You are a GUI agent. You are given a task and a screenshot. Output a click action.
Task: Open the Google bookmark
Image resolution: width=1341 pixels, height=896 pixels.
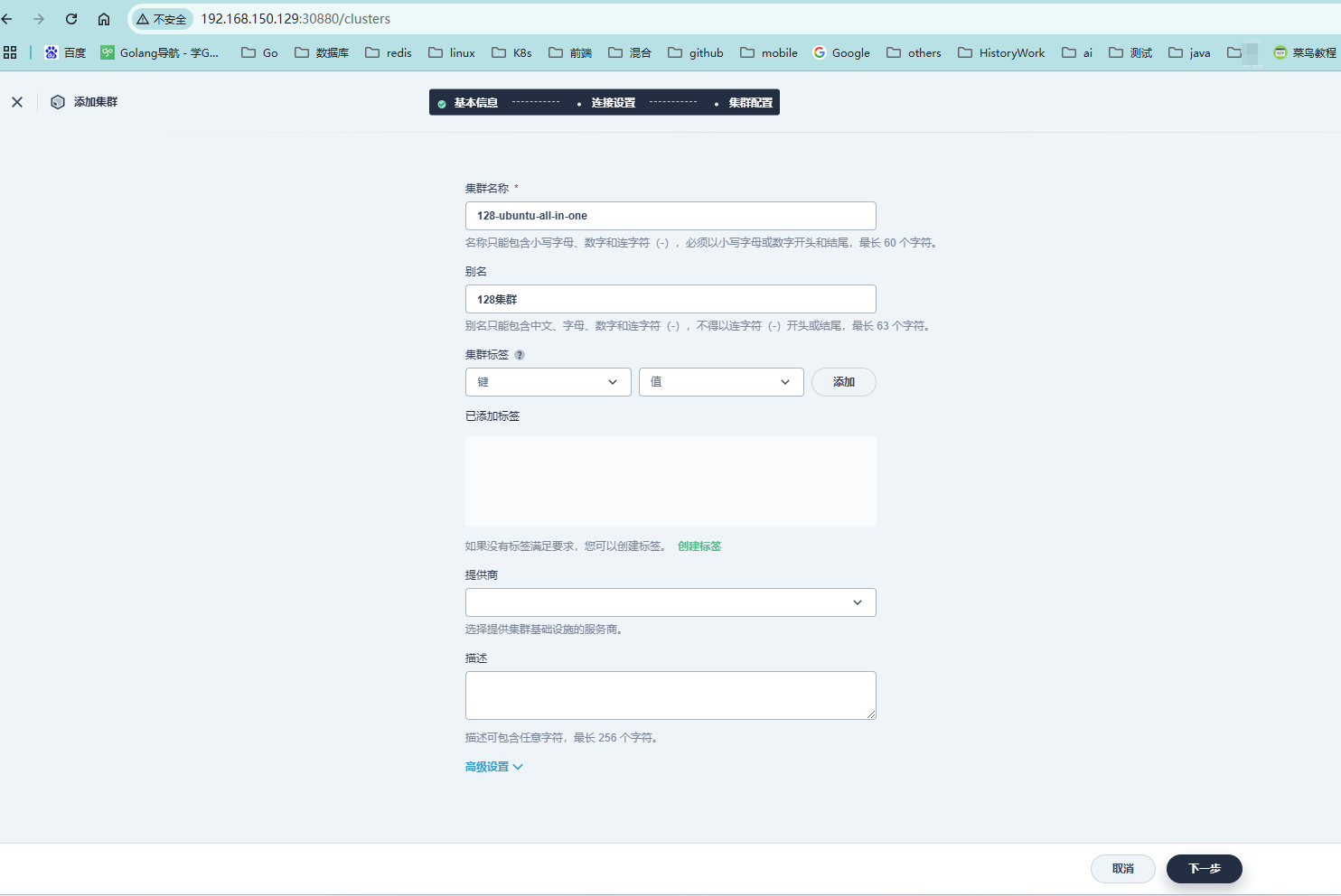[841, 52]
